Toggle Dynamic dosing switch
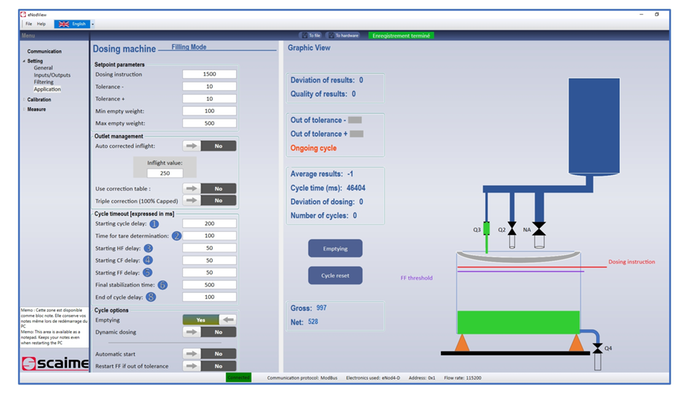The height and width of the screenshot is (394, 700). pyautogui.click(x=209, y=332)
